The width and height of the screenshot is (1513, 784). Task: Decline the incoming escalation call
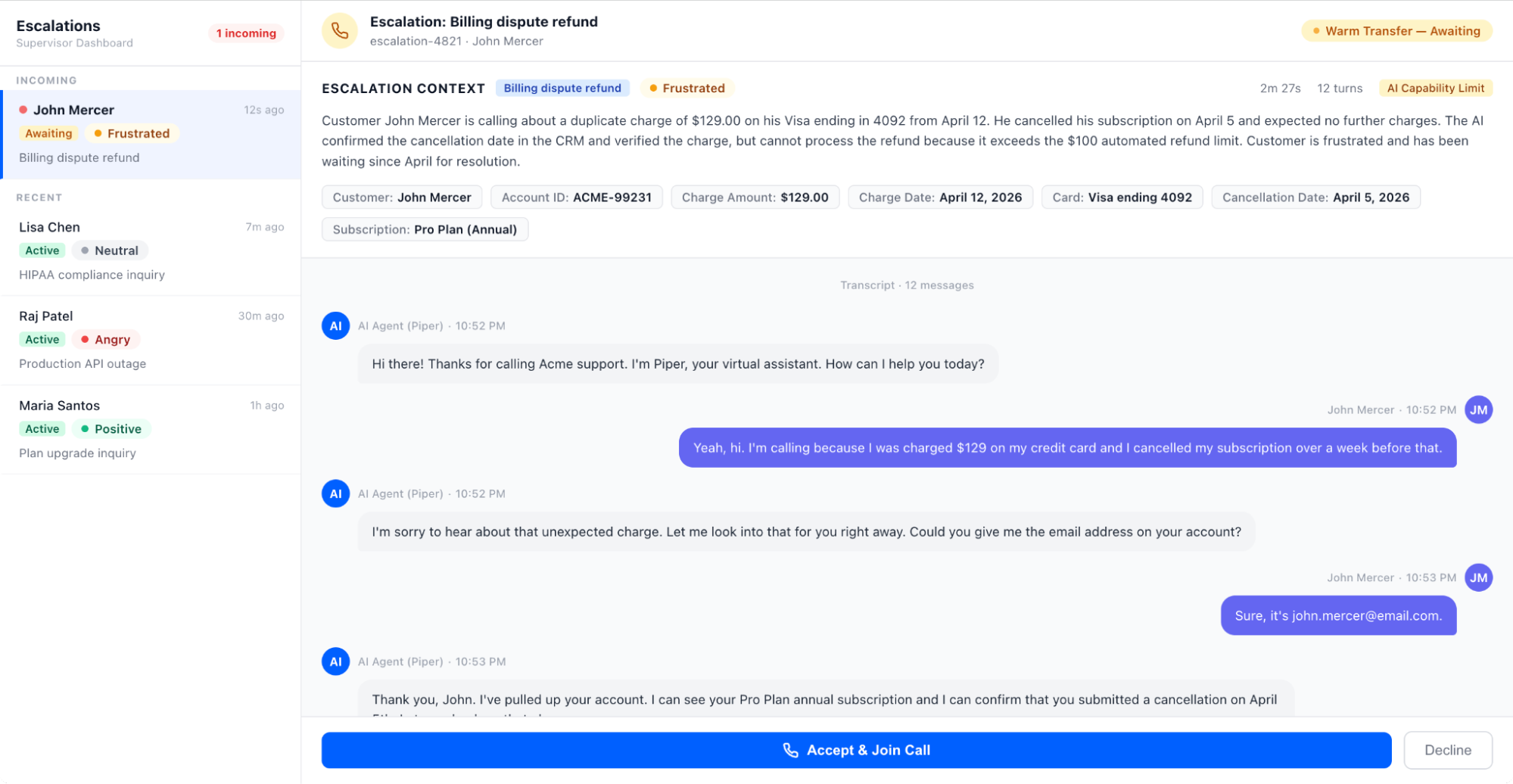click(x=1447, y=750)
